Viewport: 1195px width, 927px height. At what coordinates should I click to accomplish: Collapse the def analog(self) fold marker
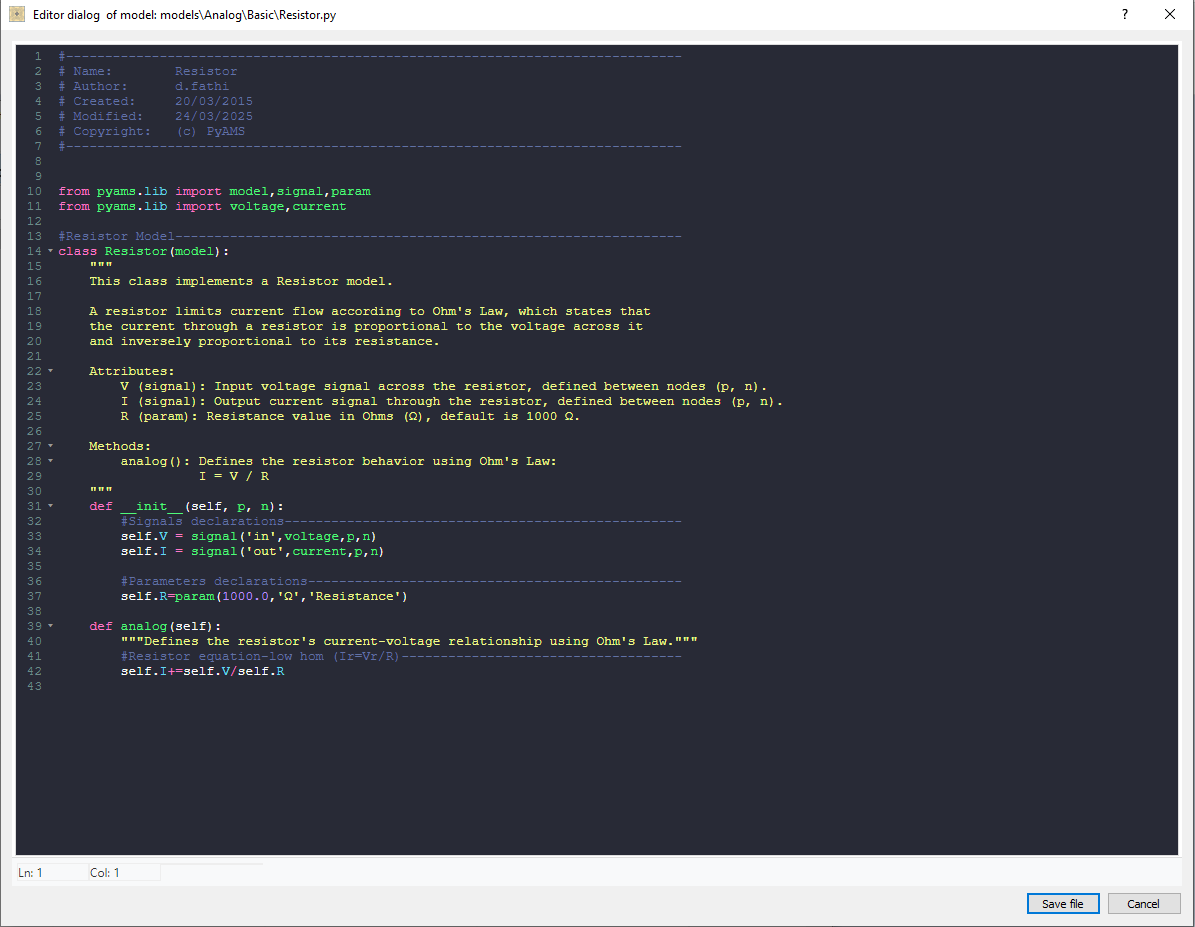pos(50,626)
